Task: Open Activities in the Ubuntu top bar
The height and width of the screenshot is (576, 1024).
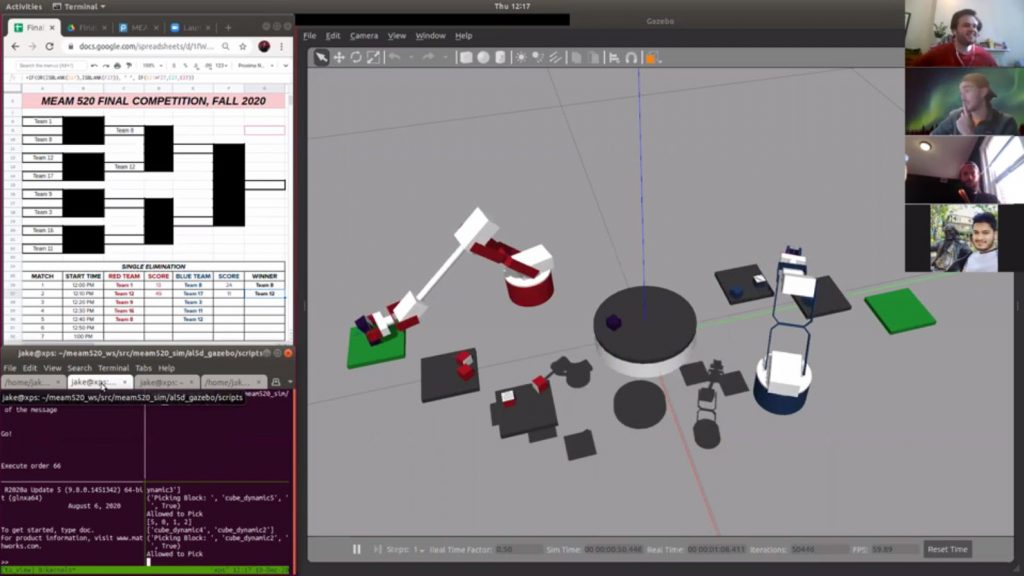Action: click(x=24, y=5)
